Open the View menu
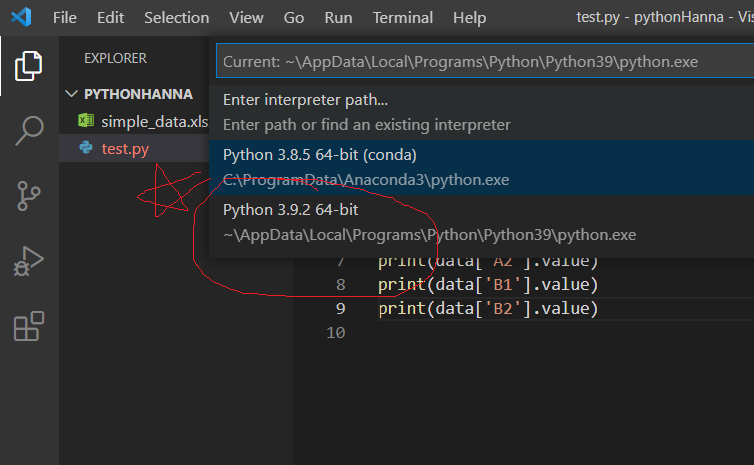This screenshot has width=754, height=465. (x=246, y=18)
